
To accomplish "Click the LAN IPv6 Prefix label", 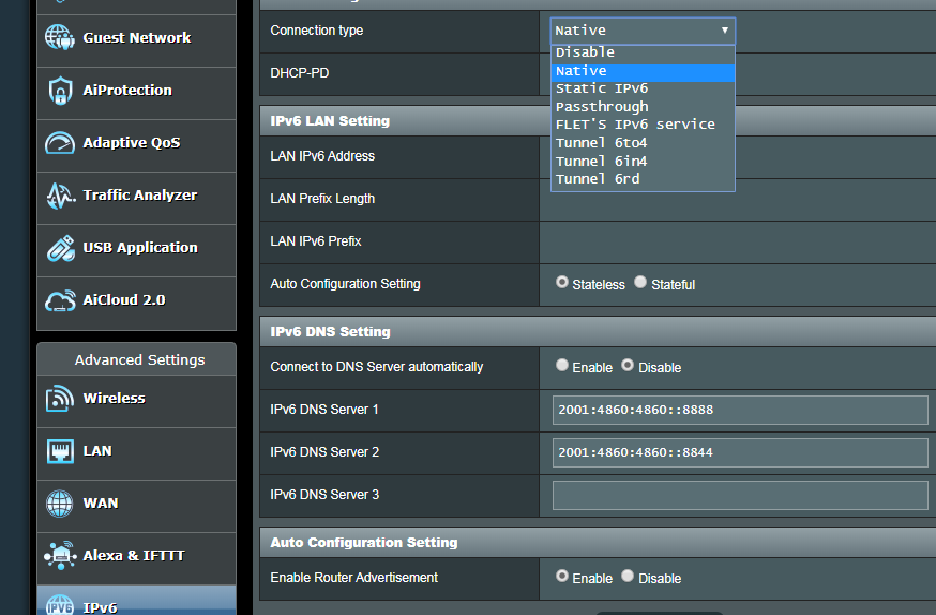I will (x=316, y=241).
